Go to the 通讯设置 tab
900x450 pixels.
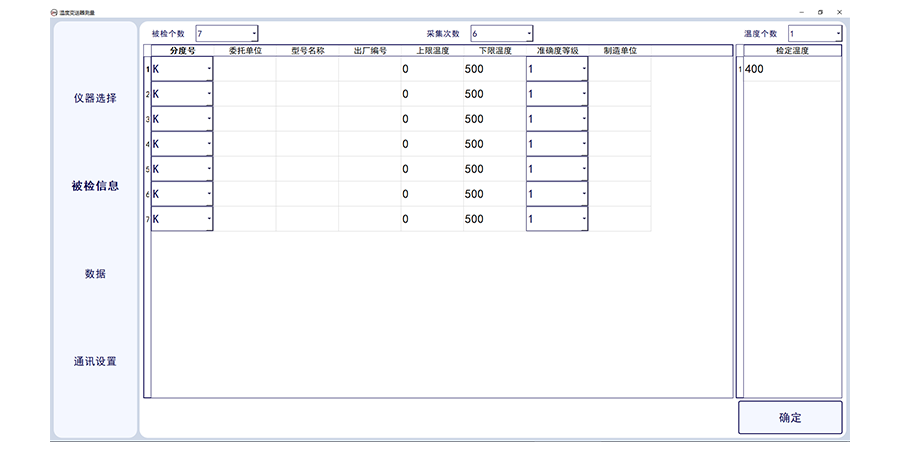click(x=95, y=361)
